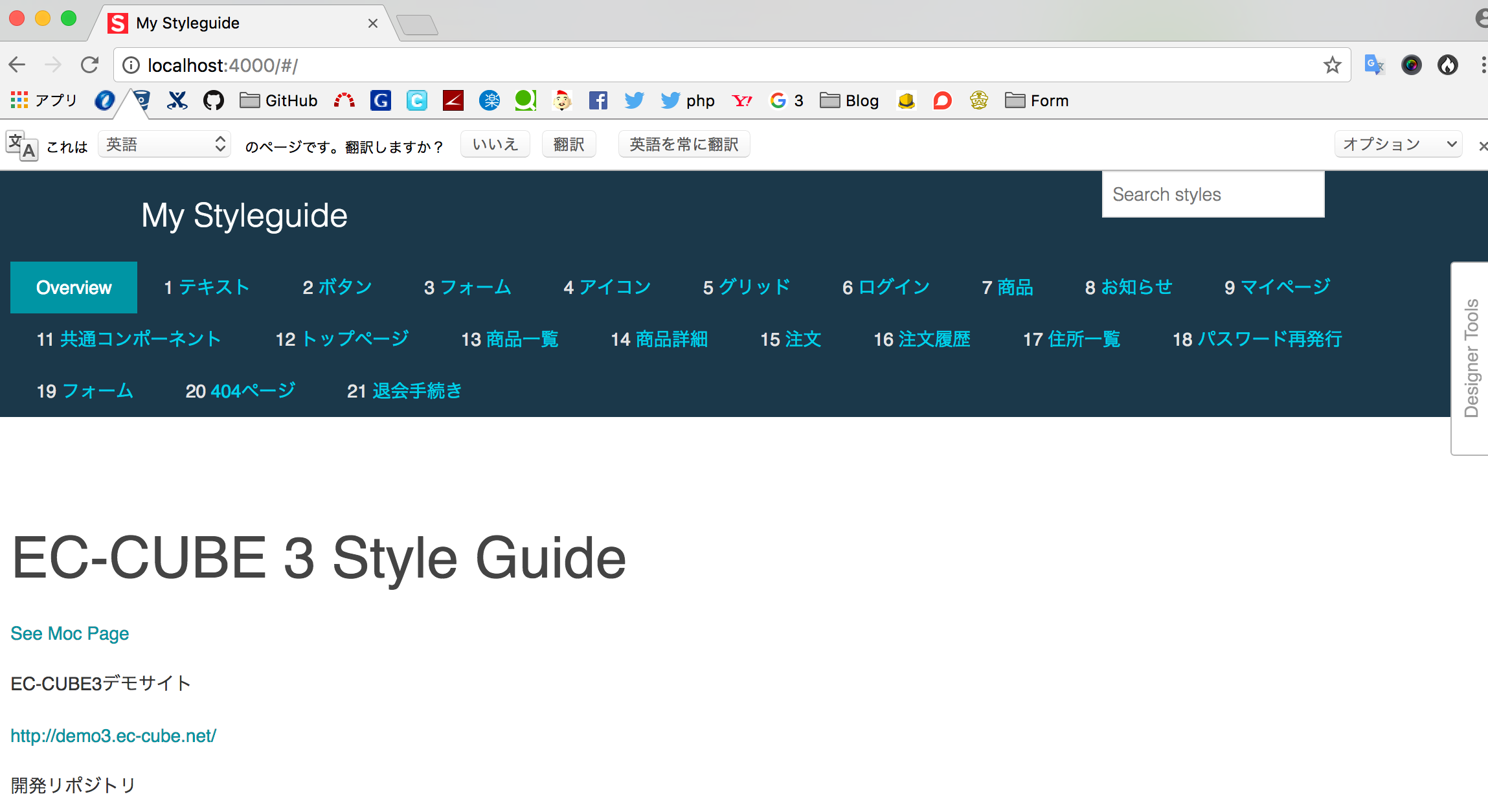Image resolution: width=1488 pixels, height=812 pixels.
Task: Go to section 2 ボタン
Action: click(x=337, y=288)
